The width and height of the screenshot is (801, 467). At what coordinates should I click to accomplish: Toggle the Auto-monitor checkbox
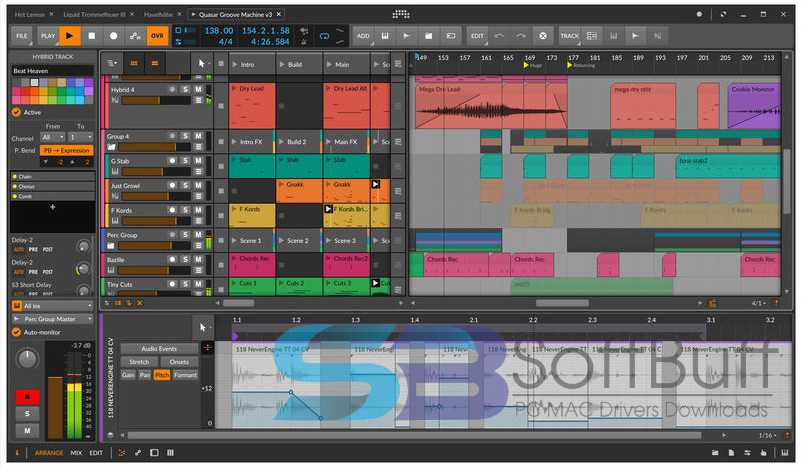coord(16,332)
